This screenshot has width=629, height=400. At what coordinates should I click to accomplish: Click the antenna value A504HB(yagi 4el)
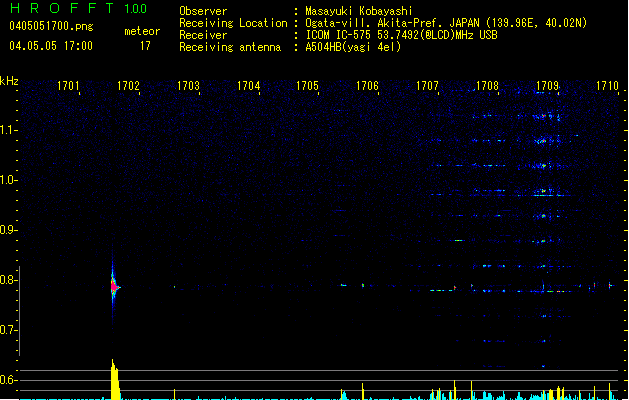click(x=353, y=47)
